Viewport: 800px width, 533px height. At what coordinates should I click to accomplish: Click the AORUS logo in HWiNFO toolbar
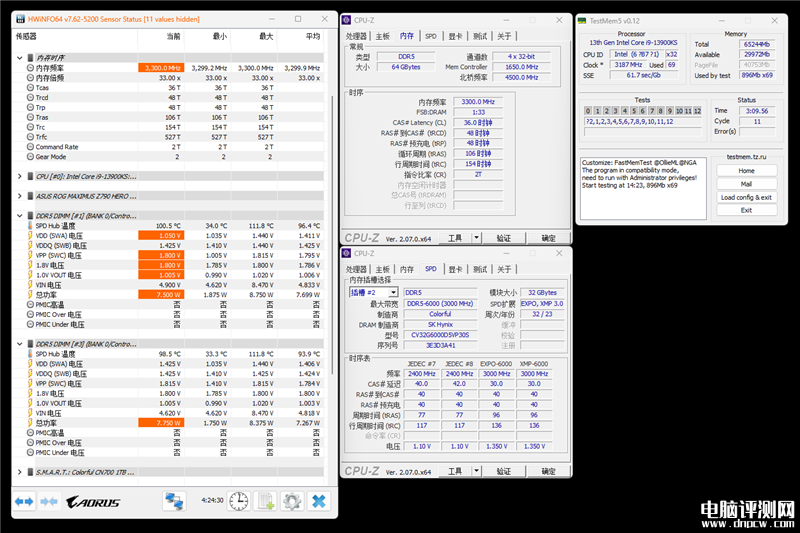pyautogui.click(x=93, y=501)
